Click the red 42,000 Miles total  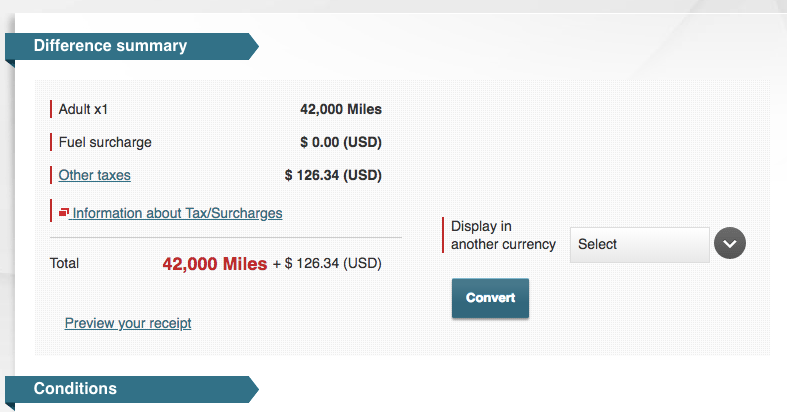point(214,264)
